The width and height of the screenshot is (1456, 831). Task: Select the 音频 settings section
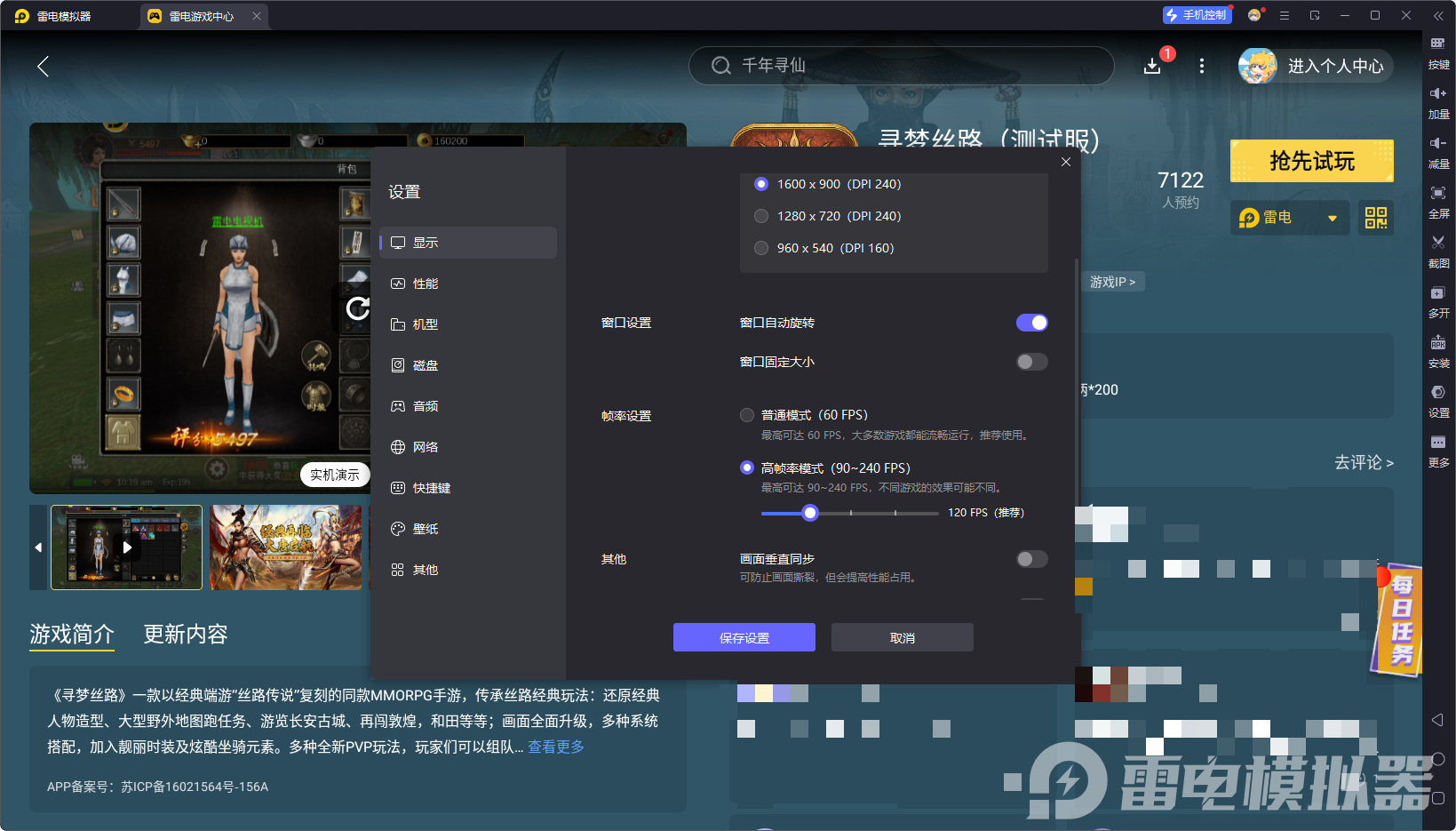click(425, 405)
